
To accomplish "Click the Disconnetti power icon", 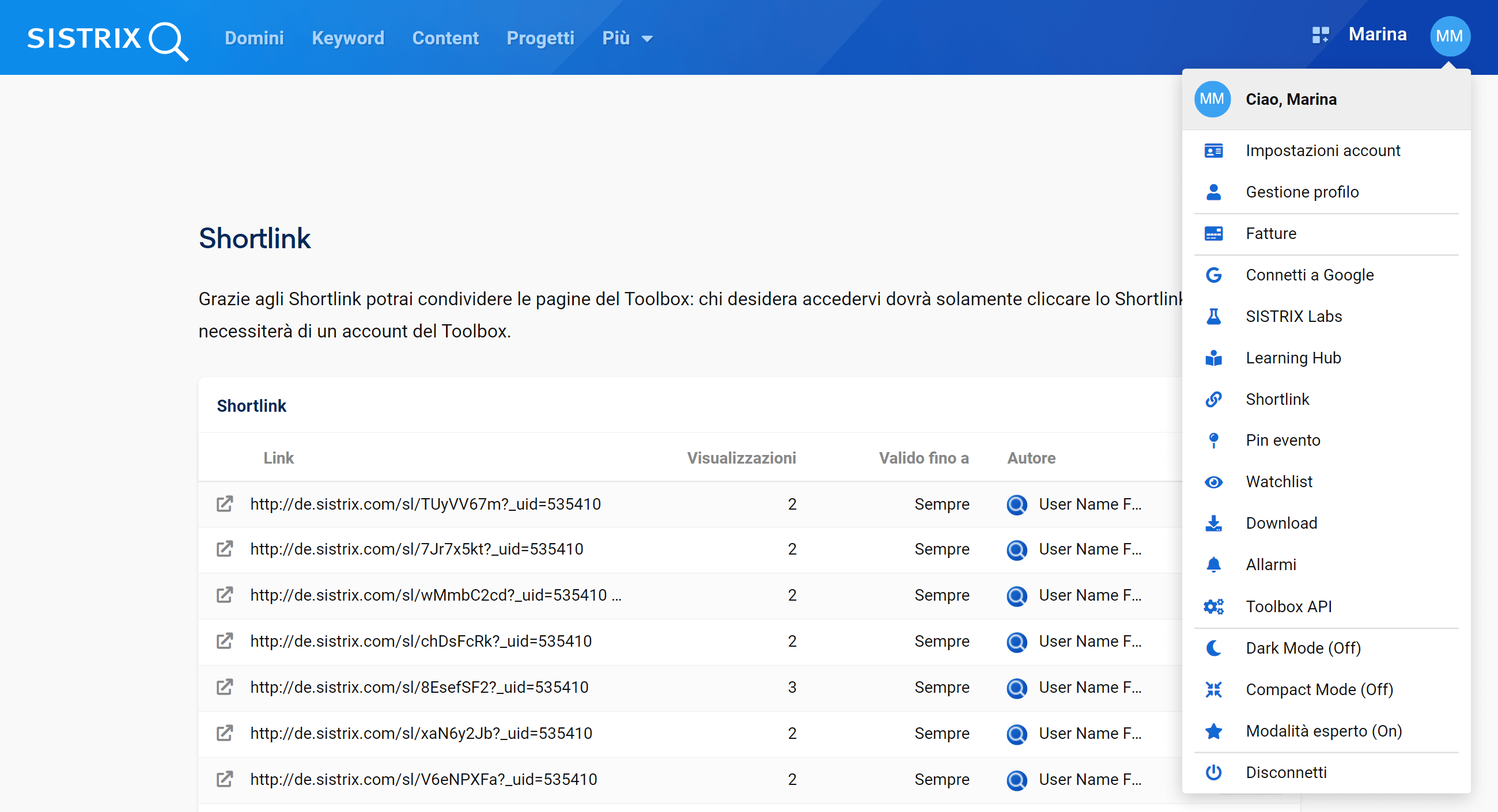I will point(1213,772).
